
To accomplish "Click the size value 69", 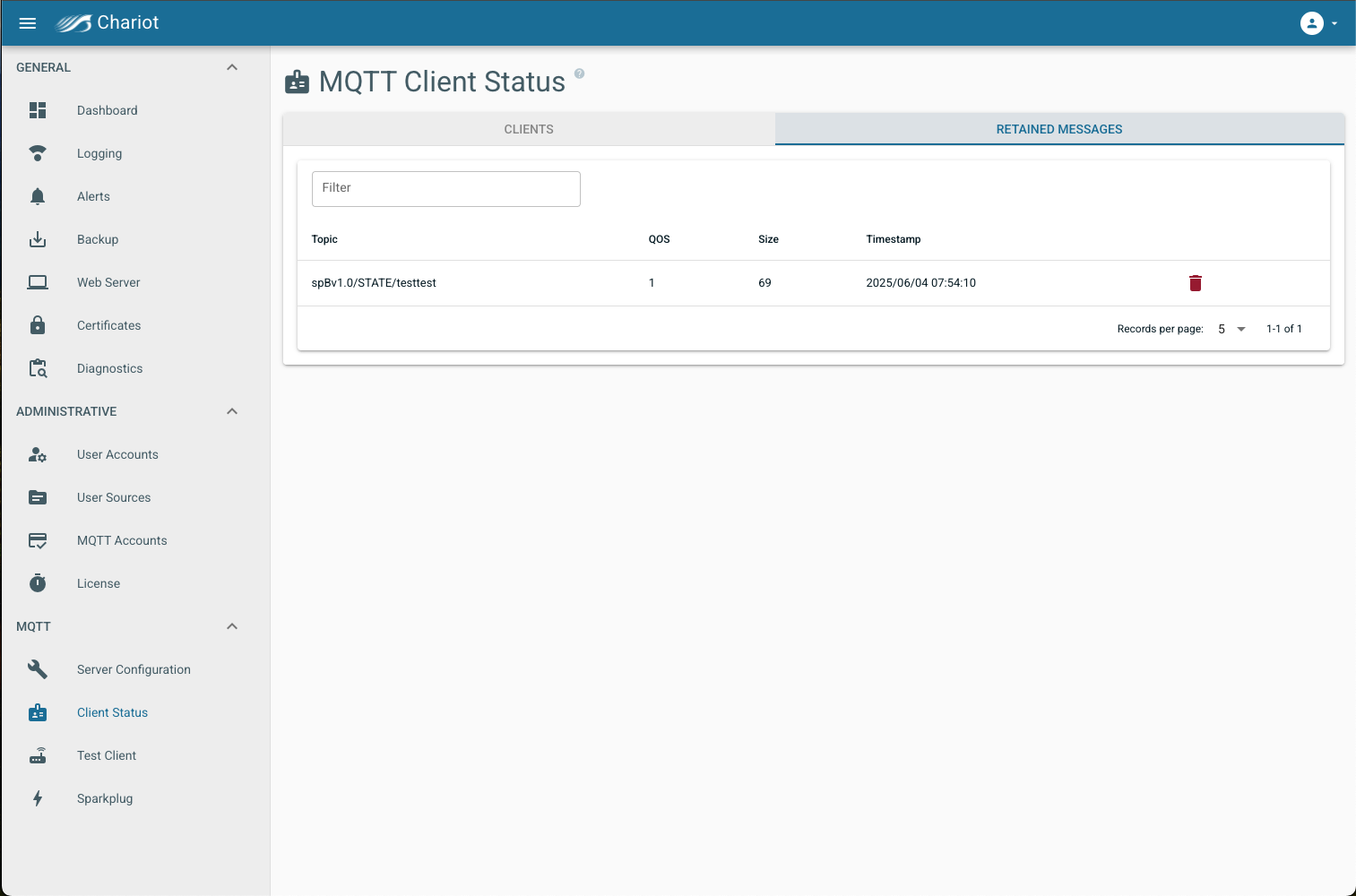I will coord(764,283).
